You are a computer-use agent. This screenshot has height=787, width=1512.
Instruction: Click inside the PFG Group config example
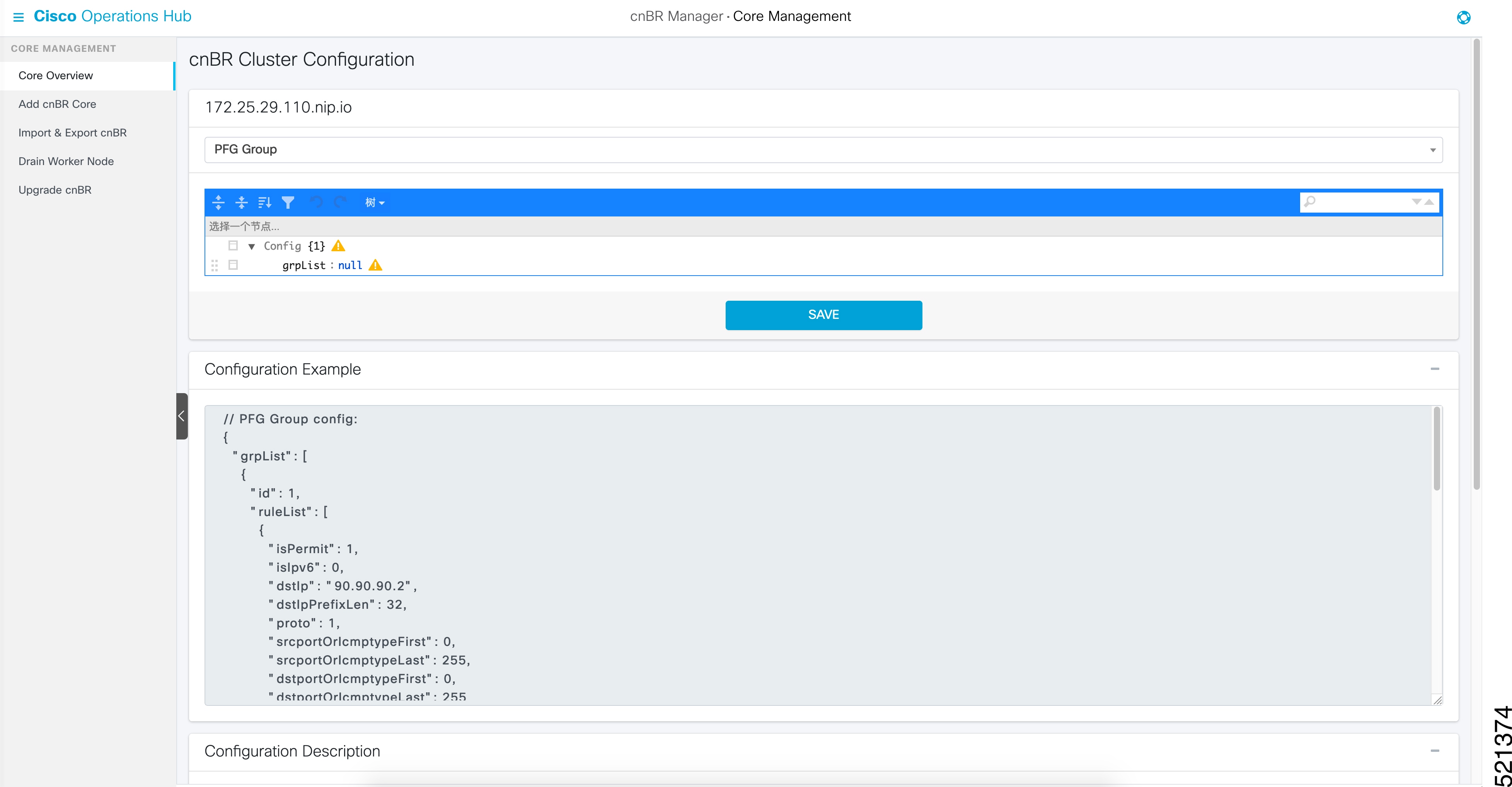pyautogui.click(x=818, y=555)
